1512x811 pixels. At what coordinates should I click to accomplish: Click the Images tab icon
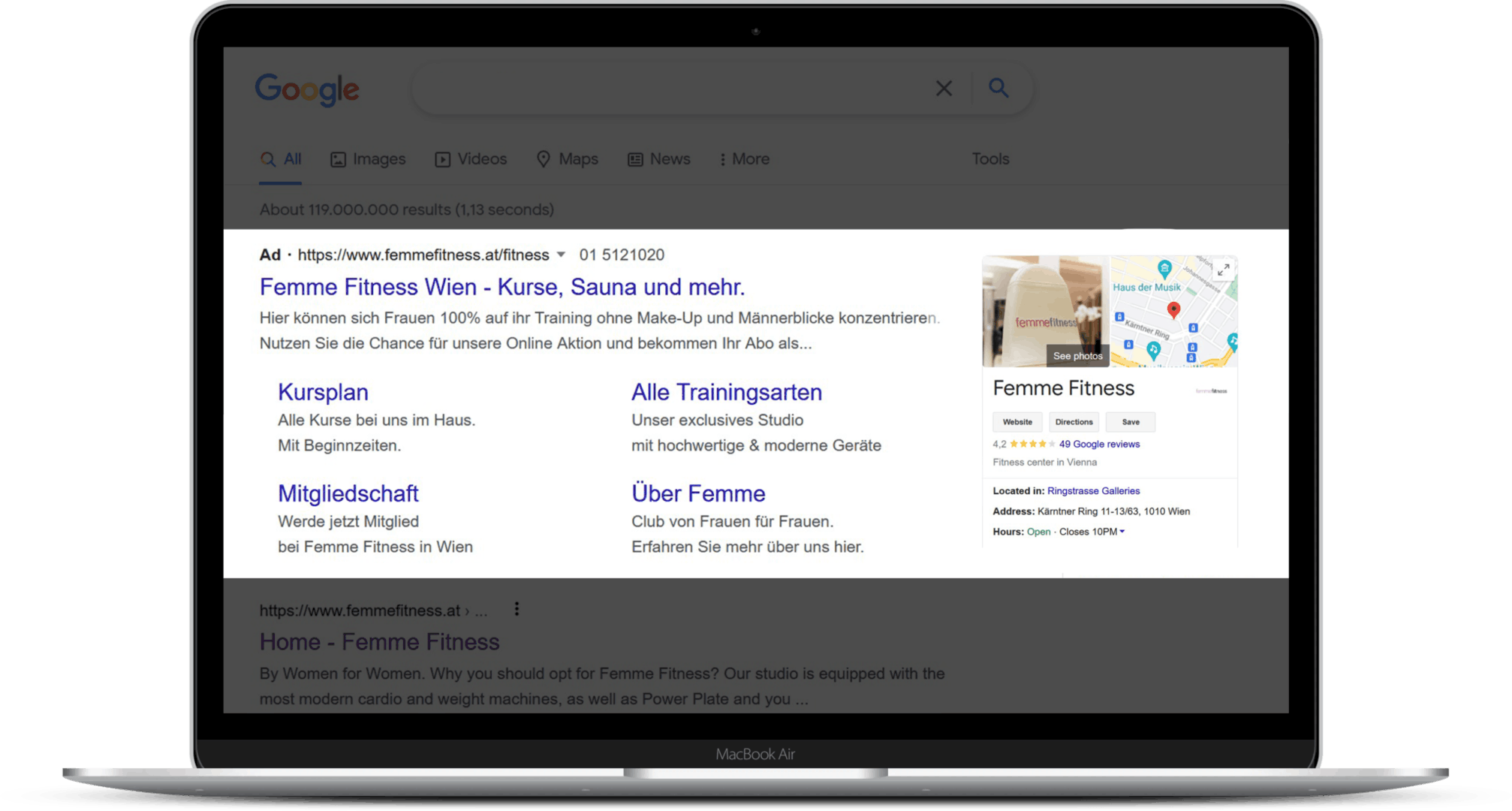[x=337, y=159]
